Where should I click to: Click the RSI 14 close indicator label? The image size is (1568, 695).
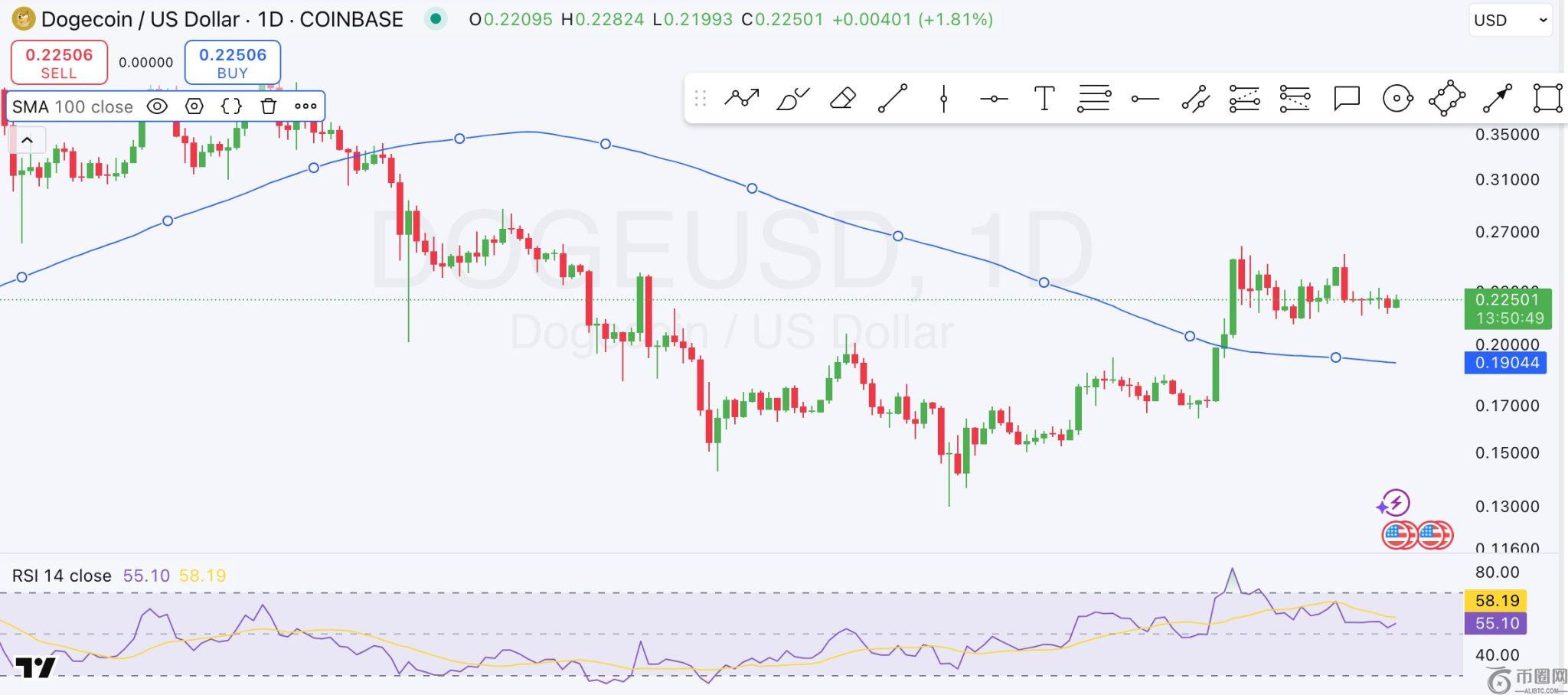click(62, 576)
